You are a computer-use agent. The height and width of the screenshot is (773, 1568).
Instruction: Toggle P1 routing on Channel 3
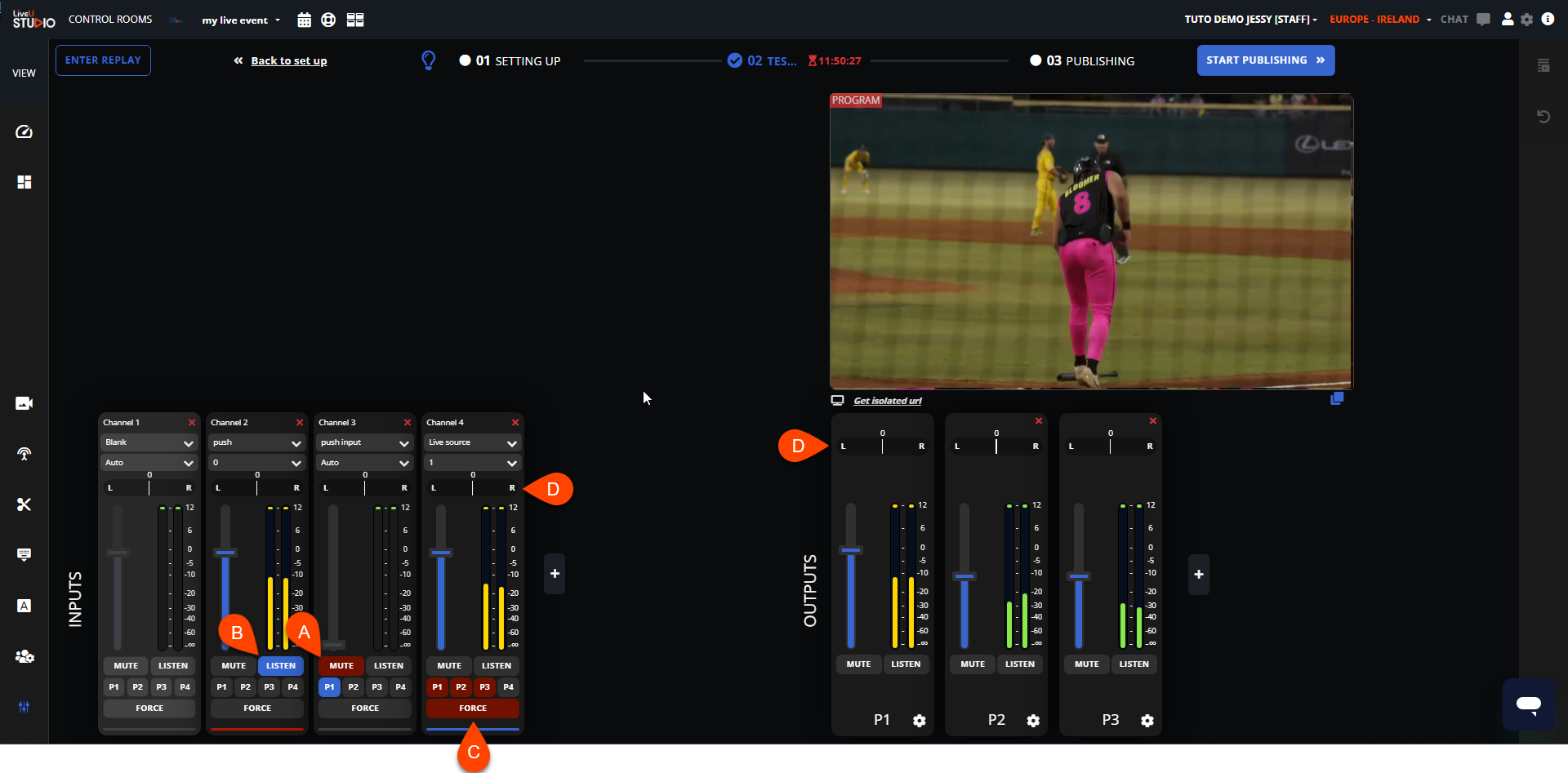pos(329,687)
